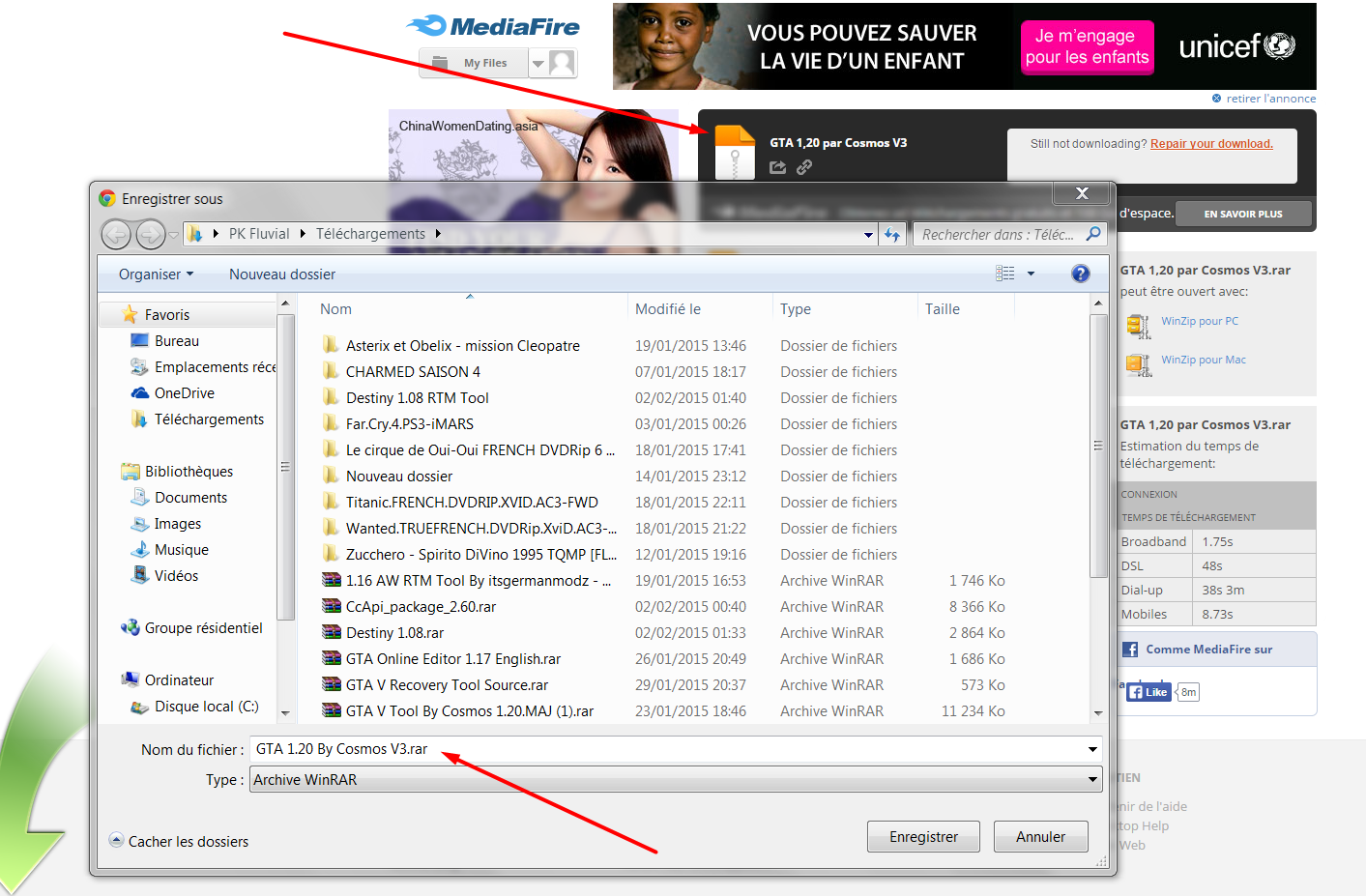Expand the address bar history dropdown
The width and height of the screenshot is (1366, 896).
(x=868, y=234)
